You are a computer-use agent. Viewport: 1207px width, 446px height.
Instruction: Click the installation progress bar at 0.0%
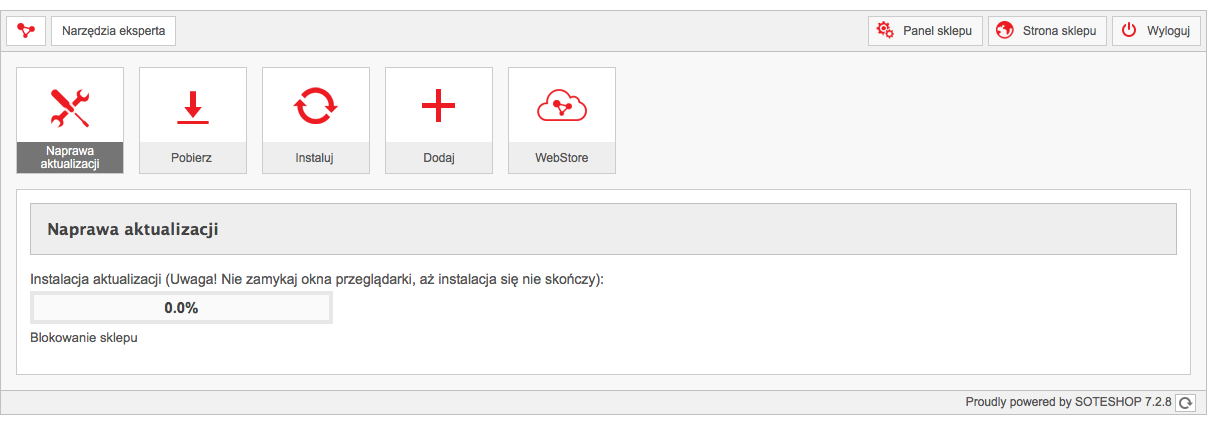(181, 308)
